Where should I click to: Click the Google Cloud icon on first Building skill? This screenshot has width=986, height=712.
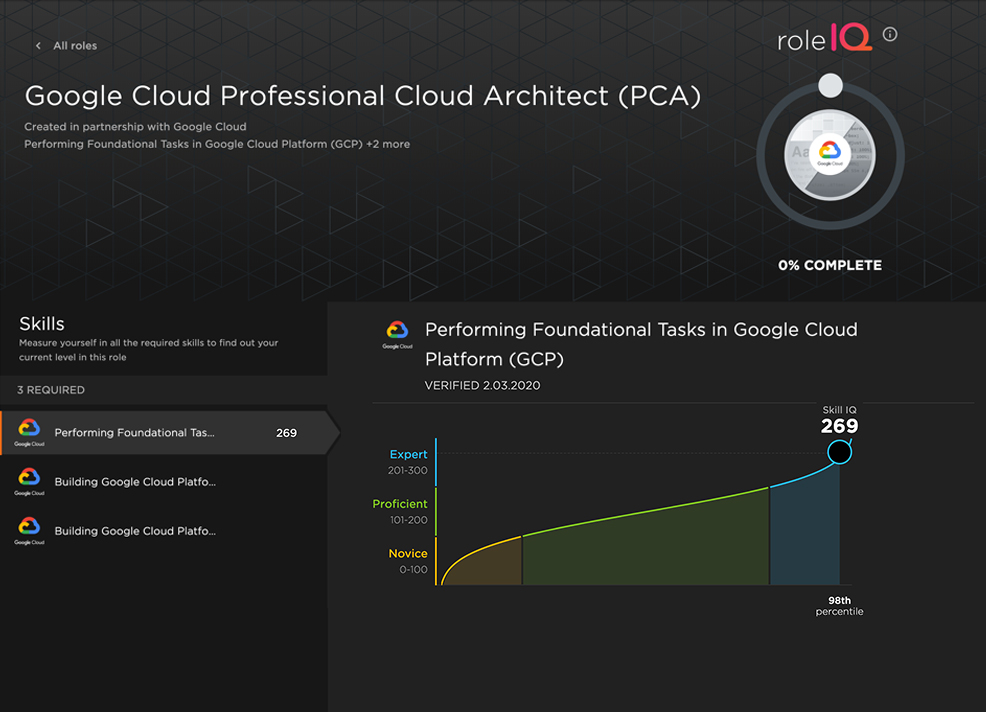point(29,481)
